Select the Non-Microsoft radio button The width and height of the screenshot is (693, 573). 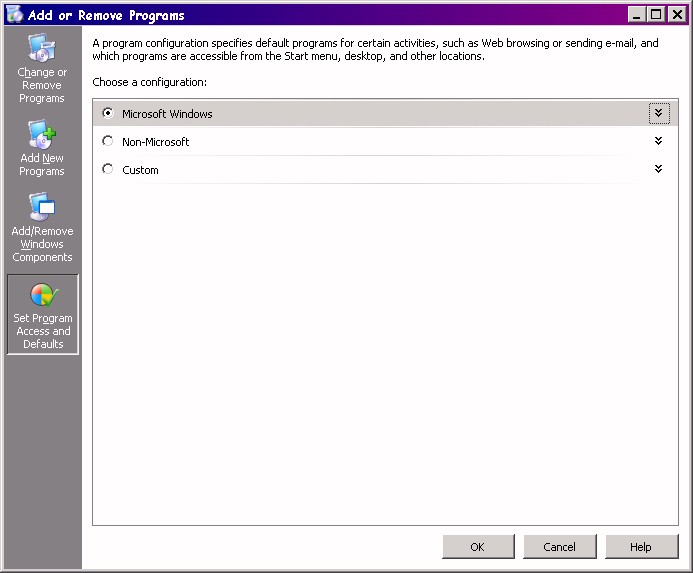point(107,141)
